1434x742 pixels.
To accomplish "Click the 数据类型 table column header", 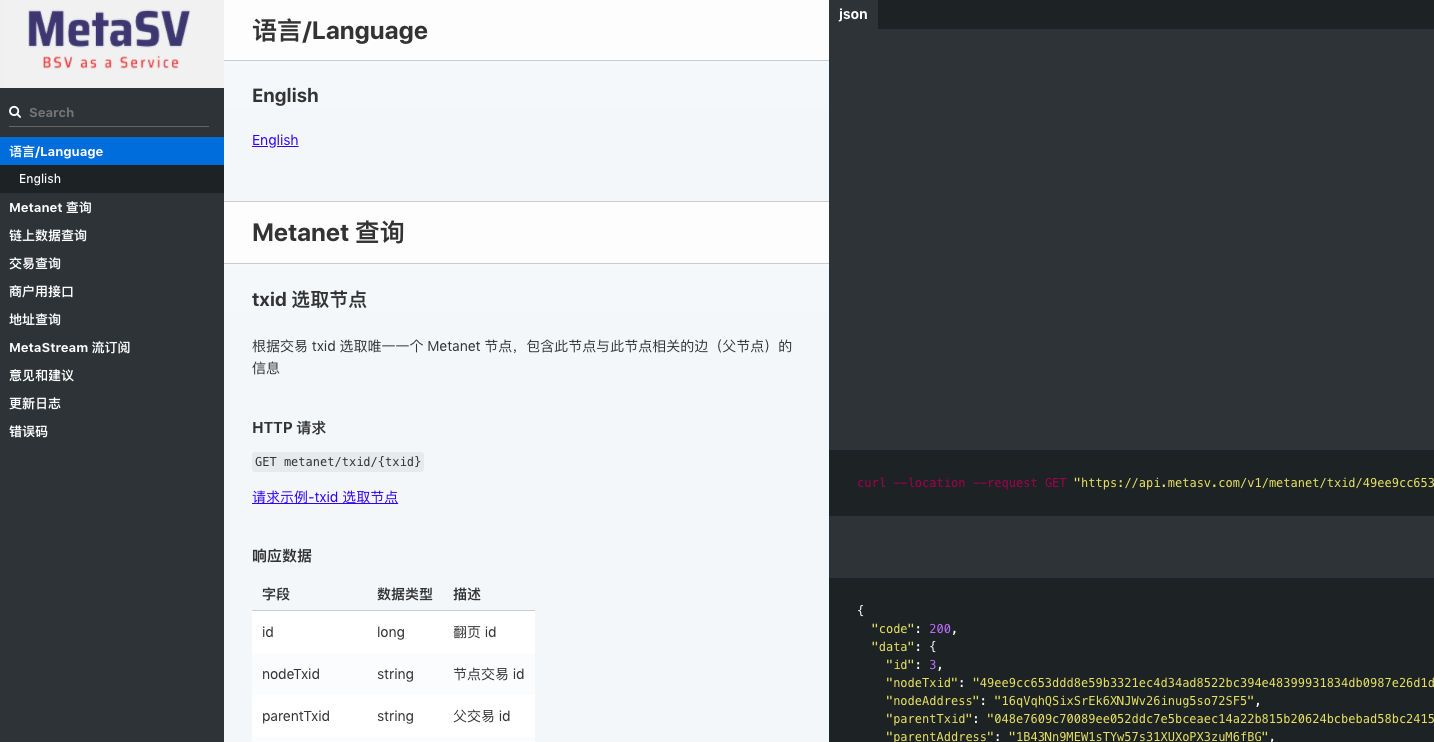I will 405,594.
